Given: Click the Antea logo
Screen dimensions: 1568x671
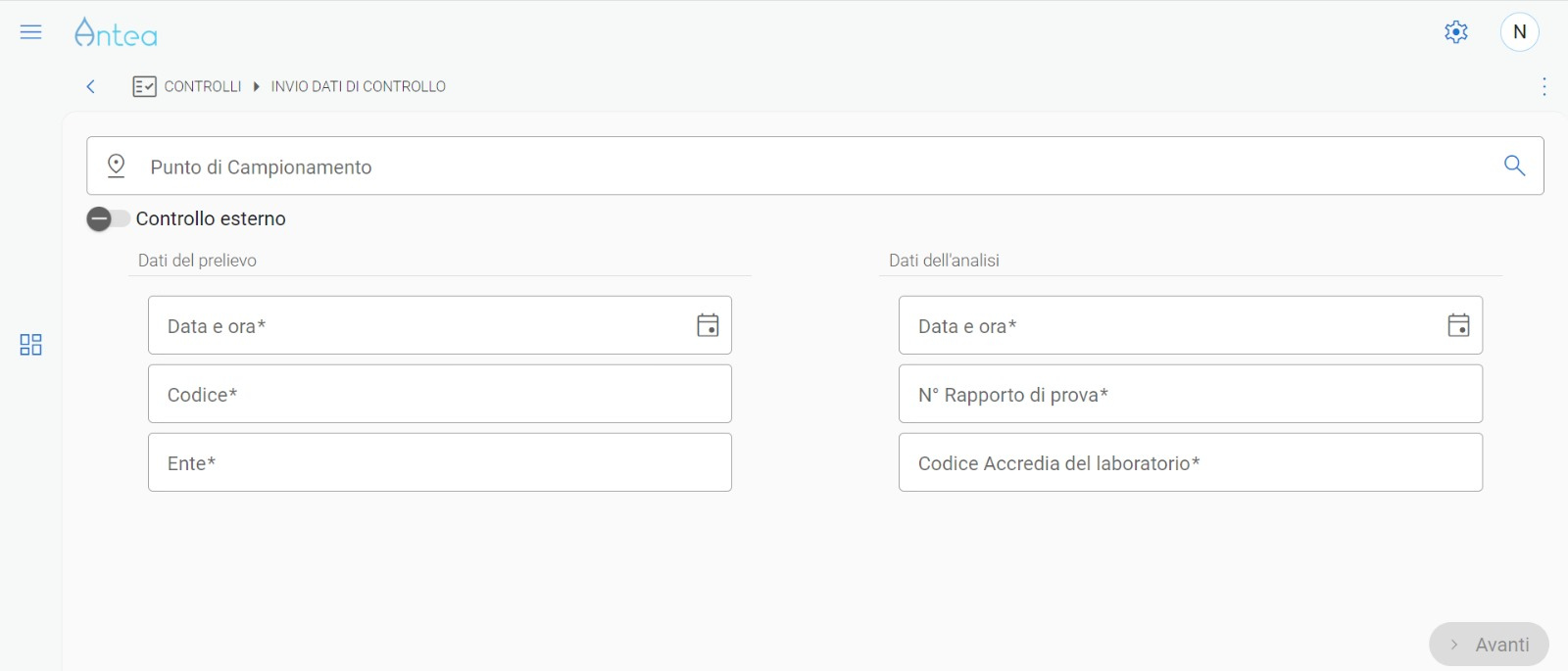Looking at the screenshot, I should (x=116, y=33).
